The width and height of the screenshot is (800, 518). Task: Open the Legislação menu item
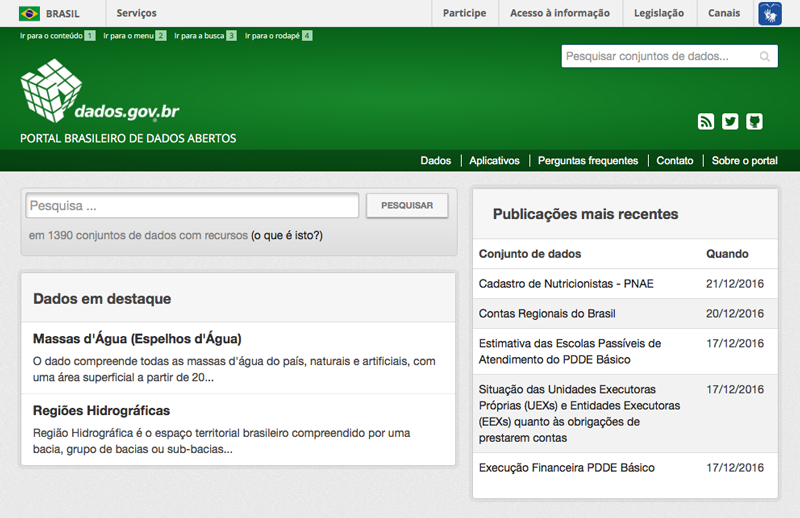(x=659, y=13)
